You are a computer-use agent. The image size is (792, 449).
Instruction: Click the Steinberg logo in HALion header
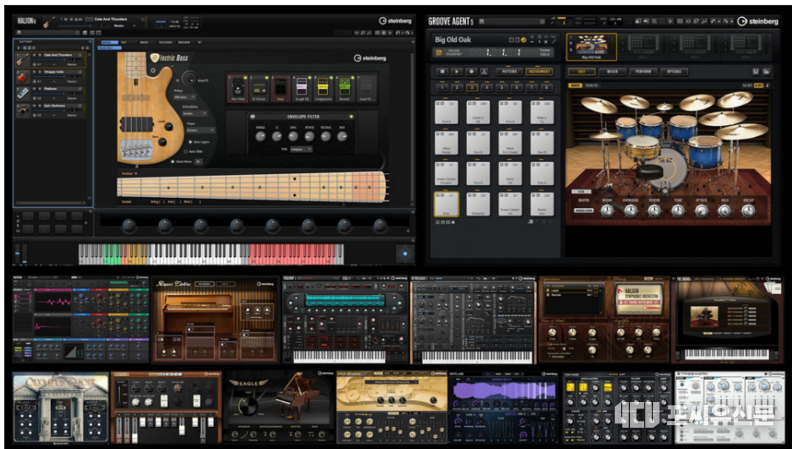click(395, 21)
